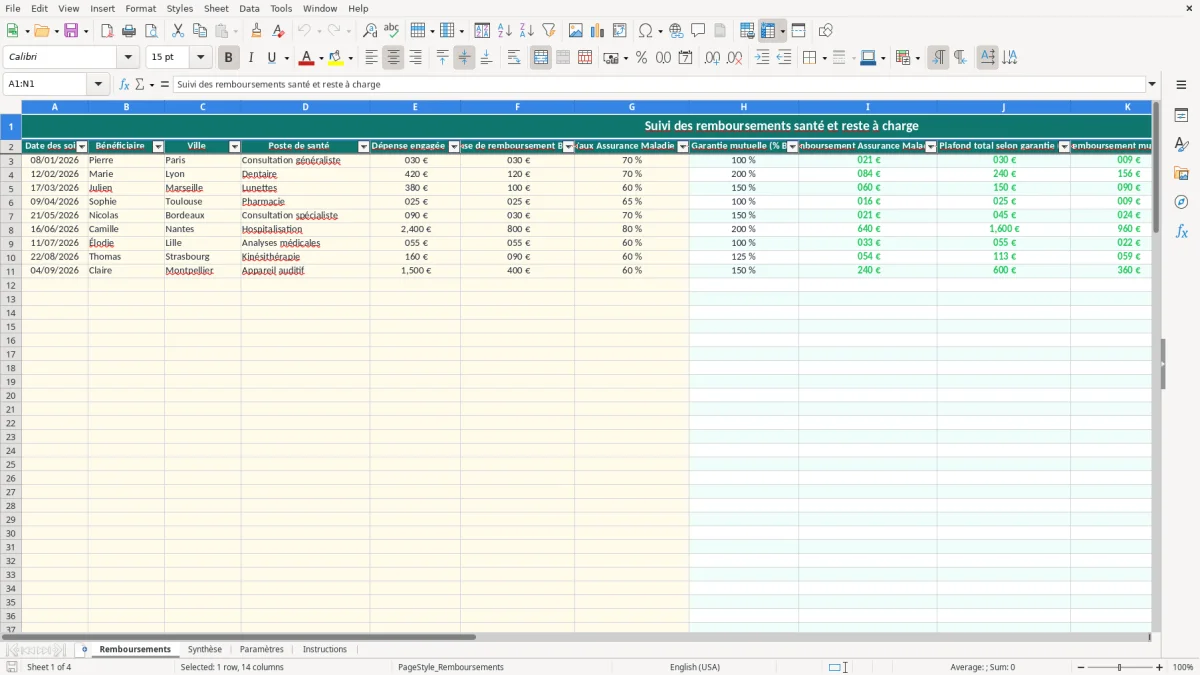Image resolution: width=1200 pixels, height=675 pixels.
Task: Toggle Merge and Center Cells
Action: [541, 58]
